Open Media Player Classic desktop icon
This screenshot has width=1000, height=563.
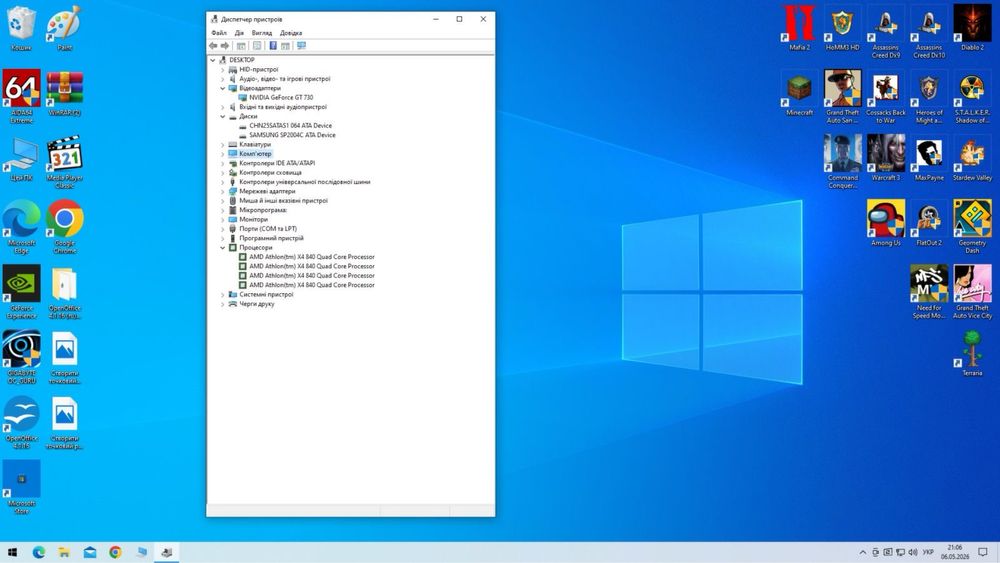64,162
